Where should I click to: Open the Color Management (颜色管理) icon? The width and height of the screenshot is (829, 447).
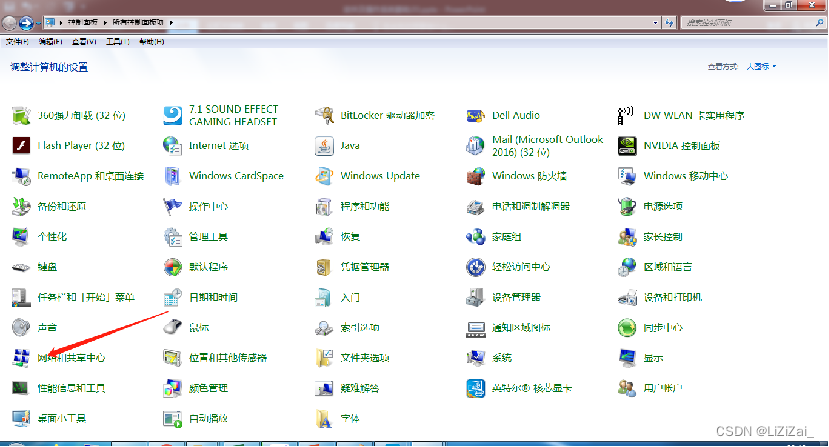coord(172,388)
